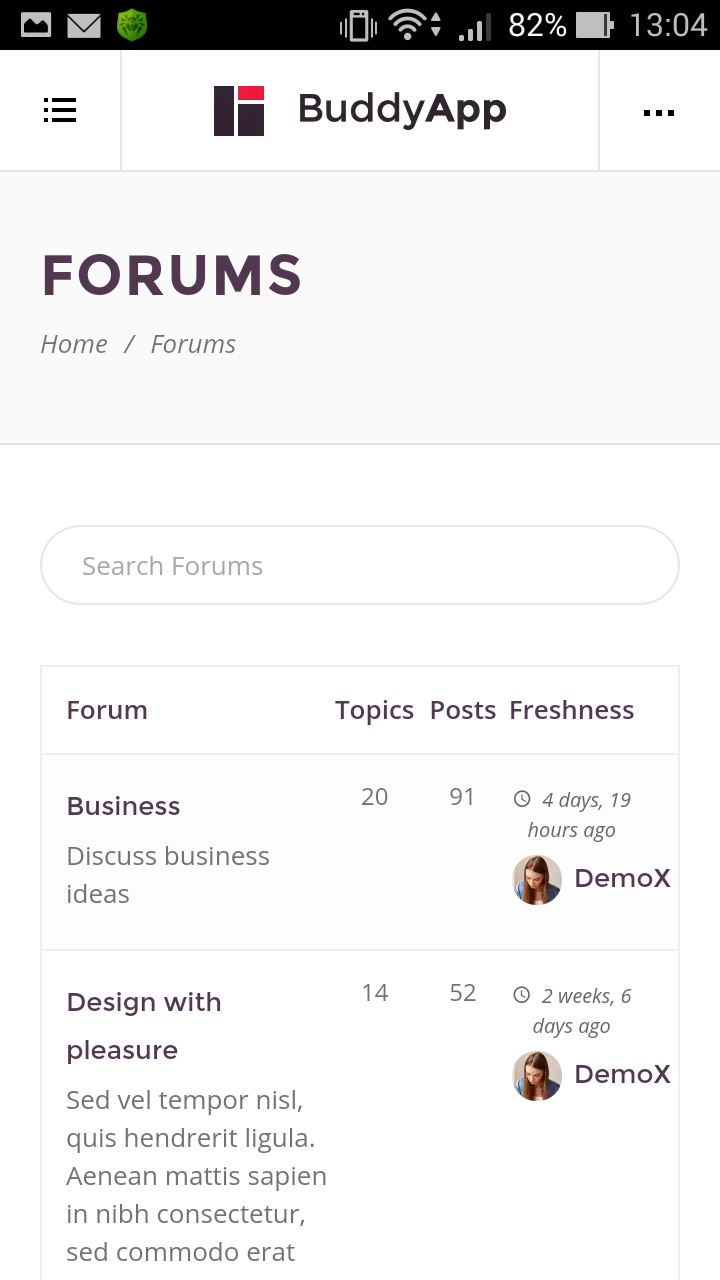This screenshot has height=1280, width=720.
Task: Tap the gallery image status bar icon
Action: [36, 25]
